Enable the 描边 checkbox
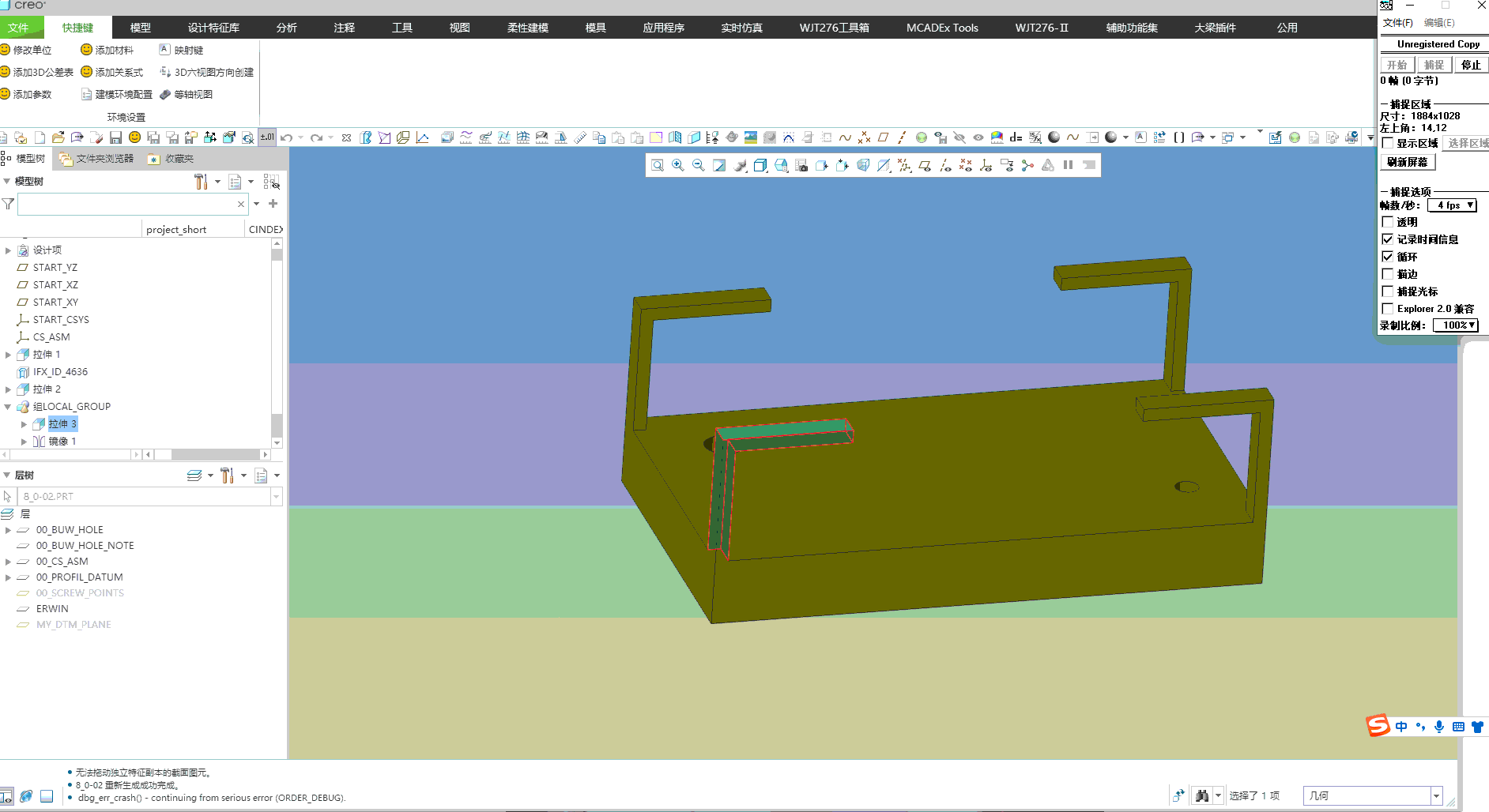The width and height of the screenshot is (1489, 812). pos(1387,274)
